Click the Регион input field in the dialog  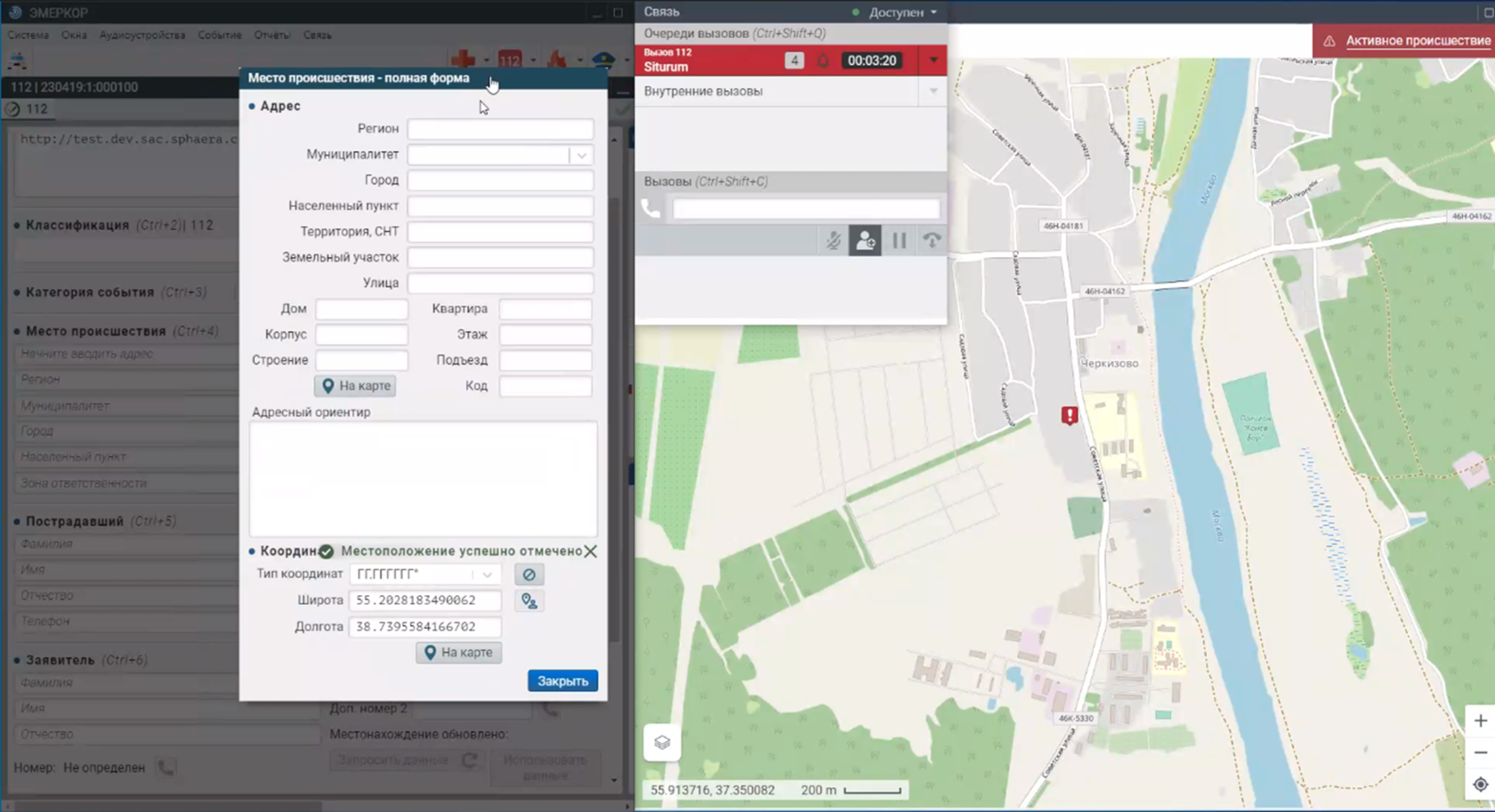pos(500,129)
